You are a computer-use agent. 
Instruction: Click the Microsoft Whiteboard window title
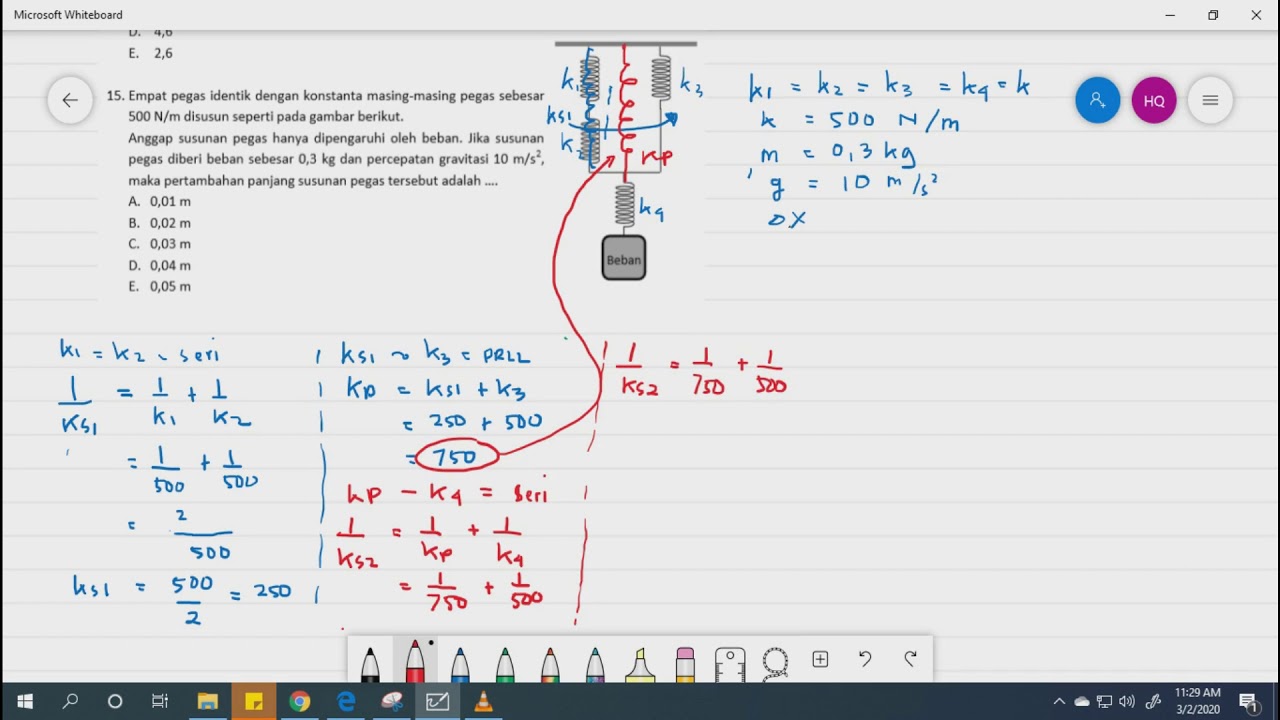click(x=68, y=15)
